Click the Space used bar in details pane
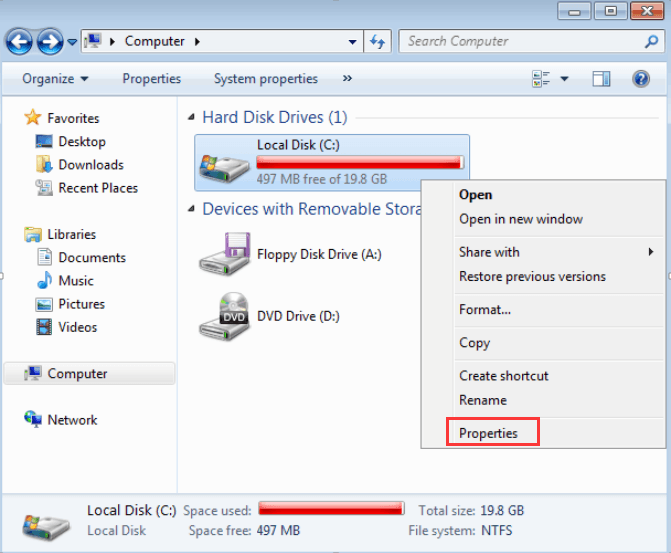 click(331, 508)
